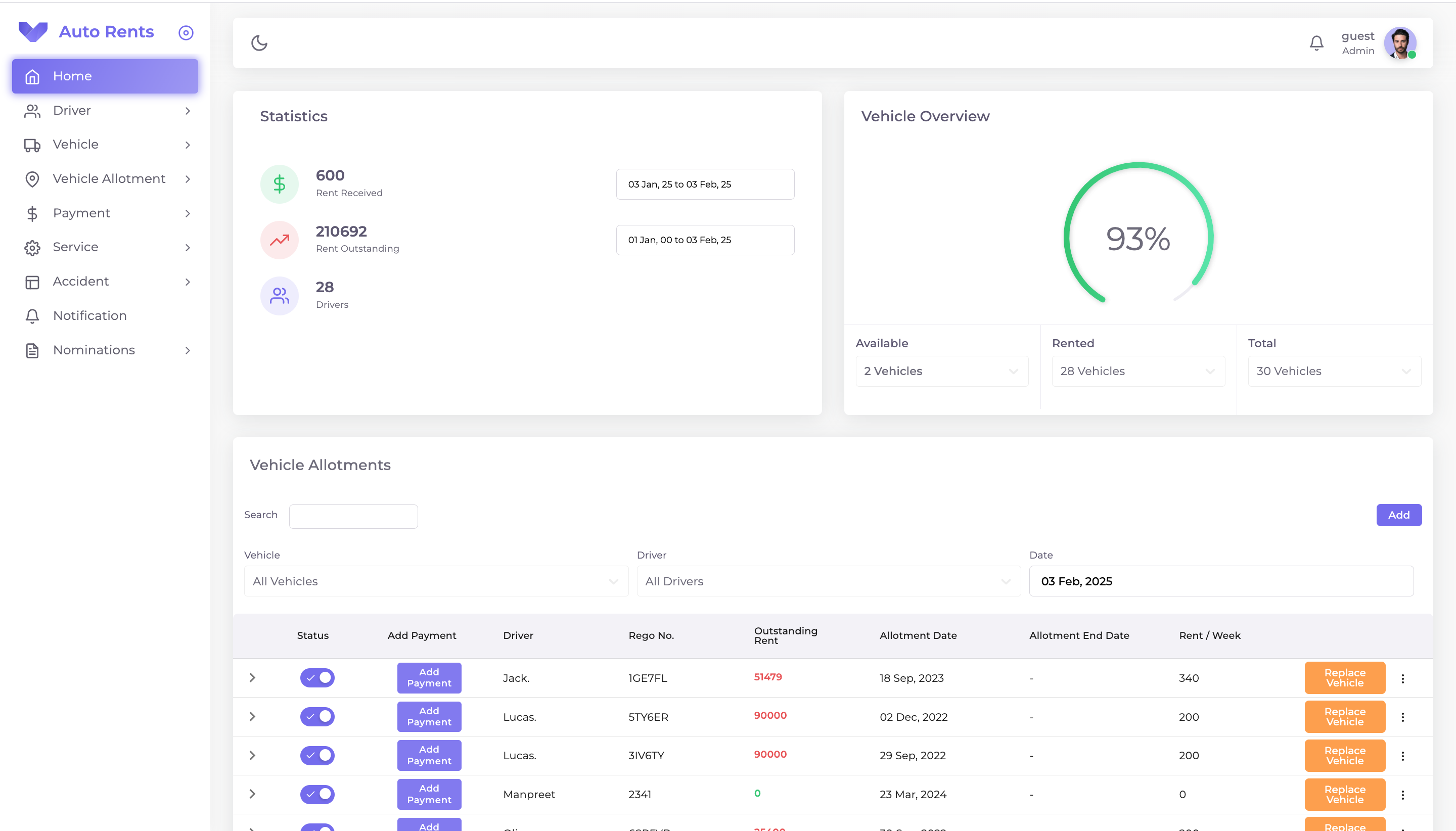The image size is (1456, 831).
Task: Toggle dark mode moon icon
Action: pos(259,43)
